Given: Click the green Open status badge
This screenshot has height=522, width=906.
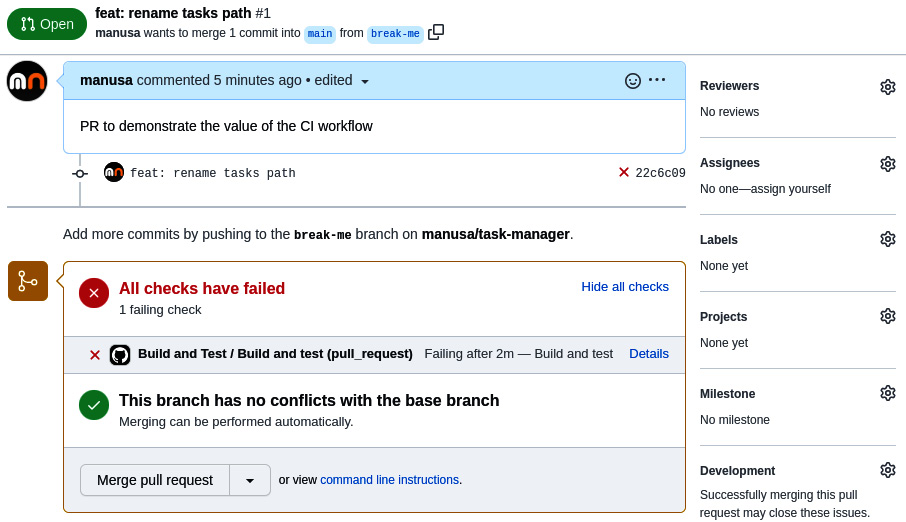Looking at the screenshot, I should coord(47,24).
